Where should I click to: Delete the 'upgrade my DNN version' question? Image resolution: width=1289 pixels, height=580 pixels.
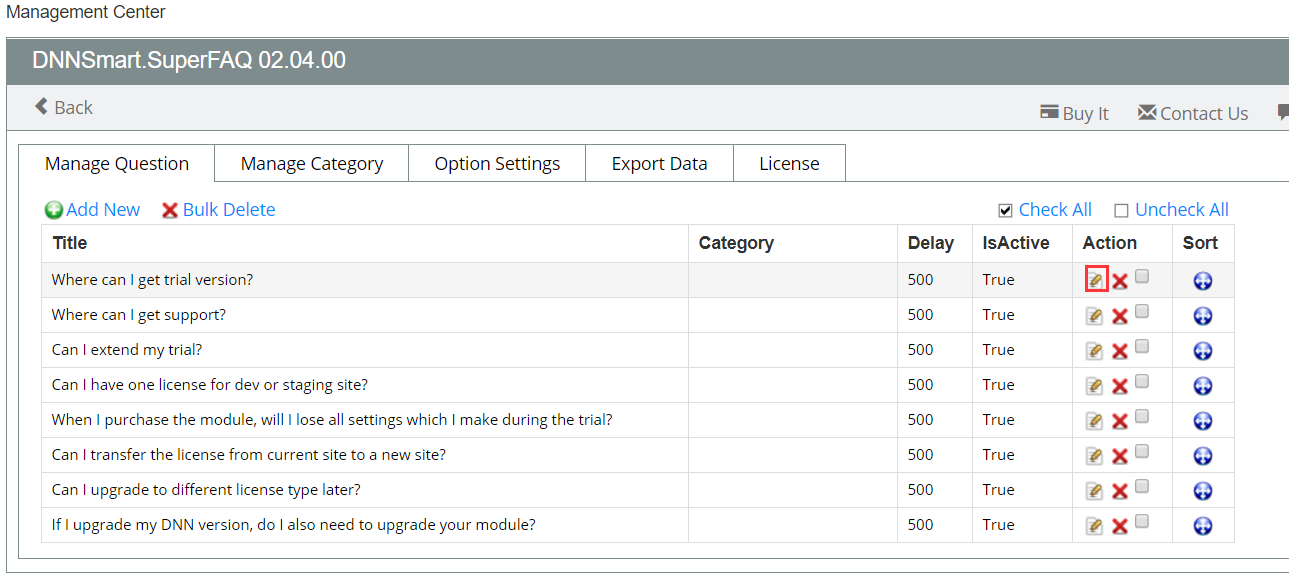click(1120, 526)
